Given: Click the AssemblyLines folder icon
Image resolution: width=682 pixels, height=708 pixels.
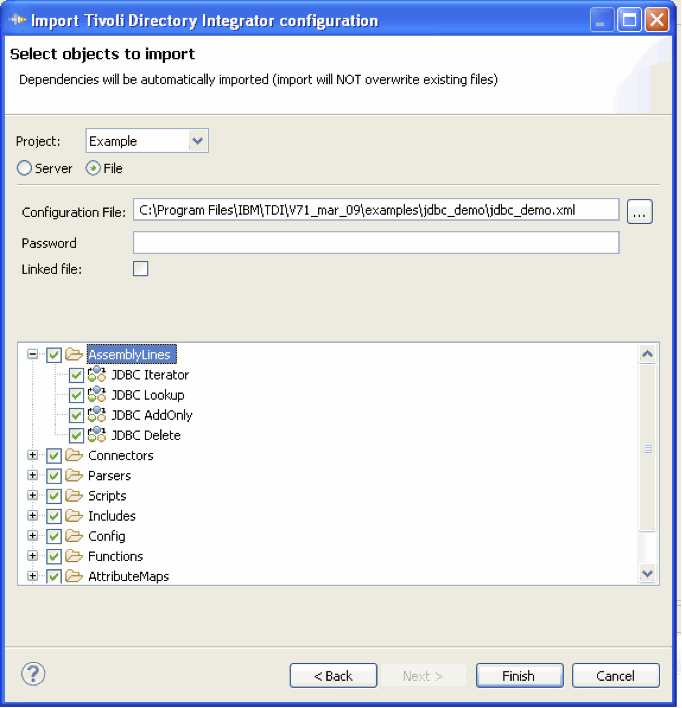Looking at the screenshot, I should (74, 354).
